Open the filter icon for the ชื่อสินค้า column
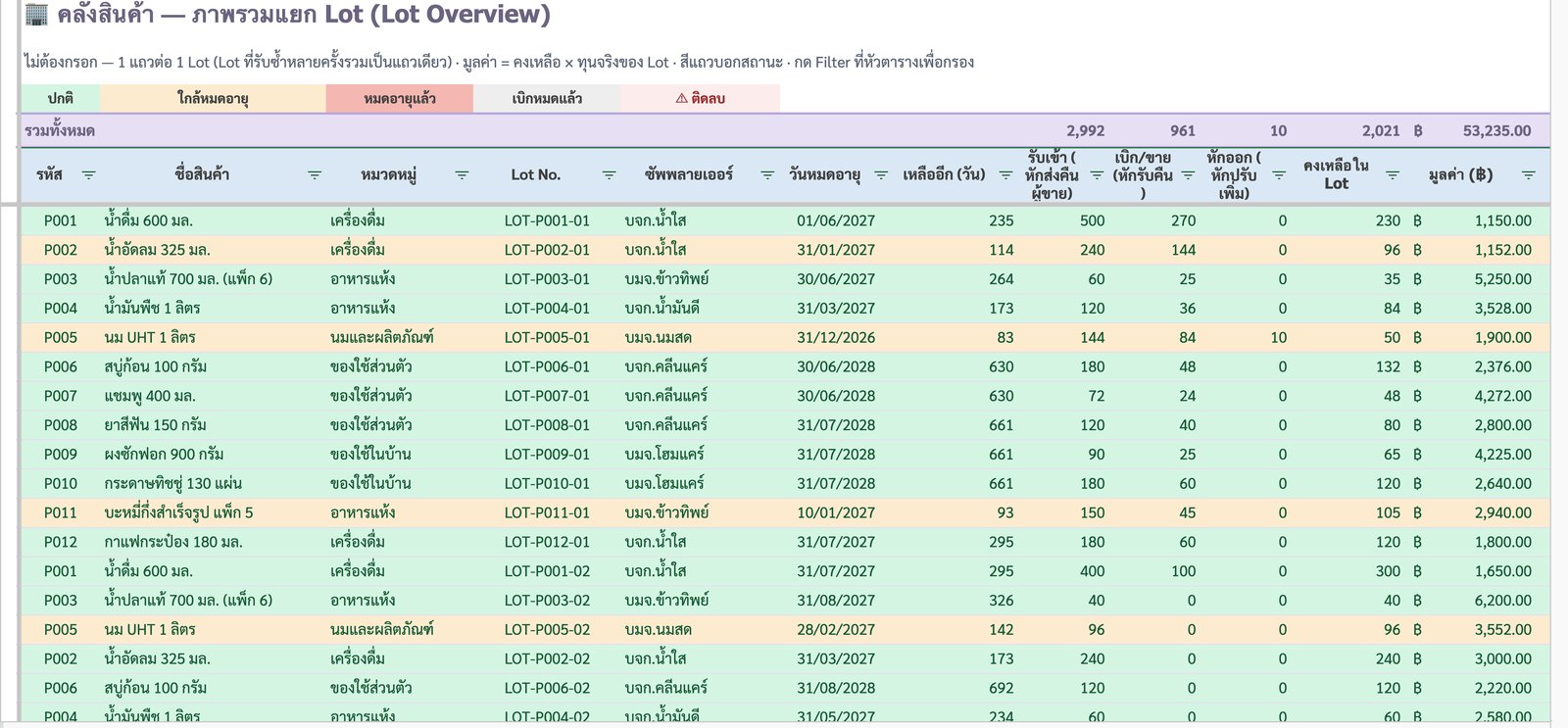Viewport: 1568px width, 728px height. point(315,175)
